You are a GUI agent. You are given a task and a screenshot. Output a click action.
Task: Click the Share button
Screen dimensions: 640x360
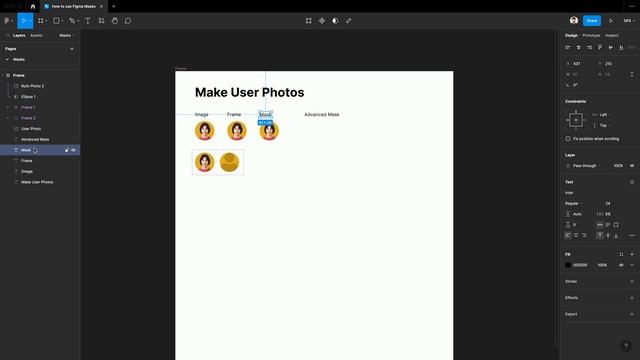pyautogui.click(x=592, y=20)
